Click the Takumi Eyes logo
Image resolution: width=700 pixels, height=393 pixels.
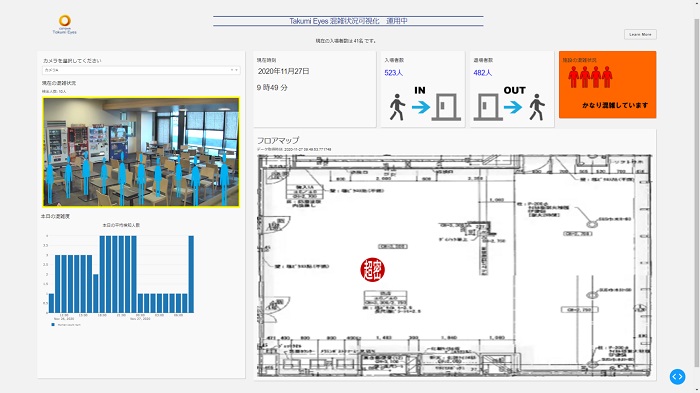[65, 25]
